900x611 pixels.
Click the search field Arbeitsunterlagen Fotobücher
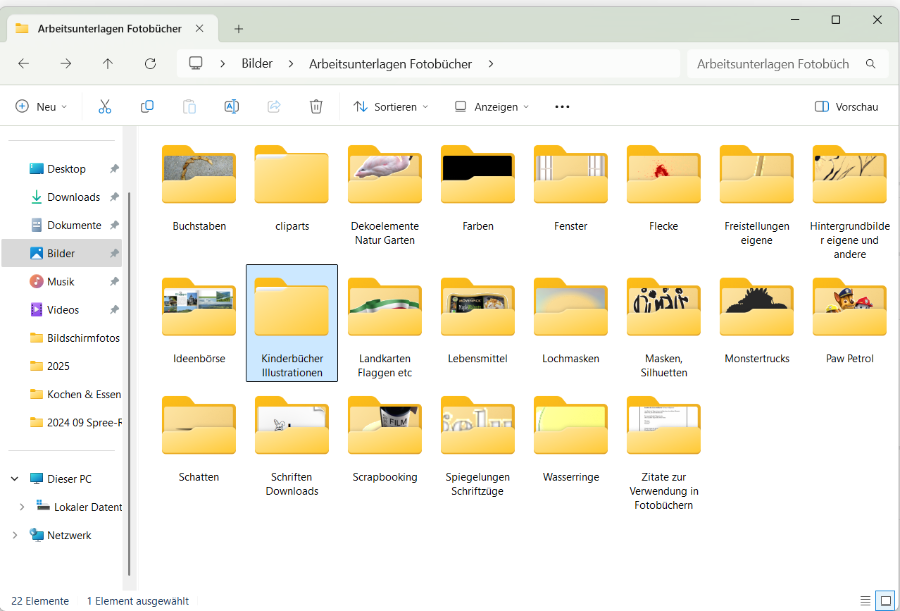click(x=773, y=63)
